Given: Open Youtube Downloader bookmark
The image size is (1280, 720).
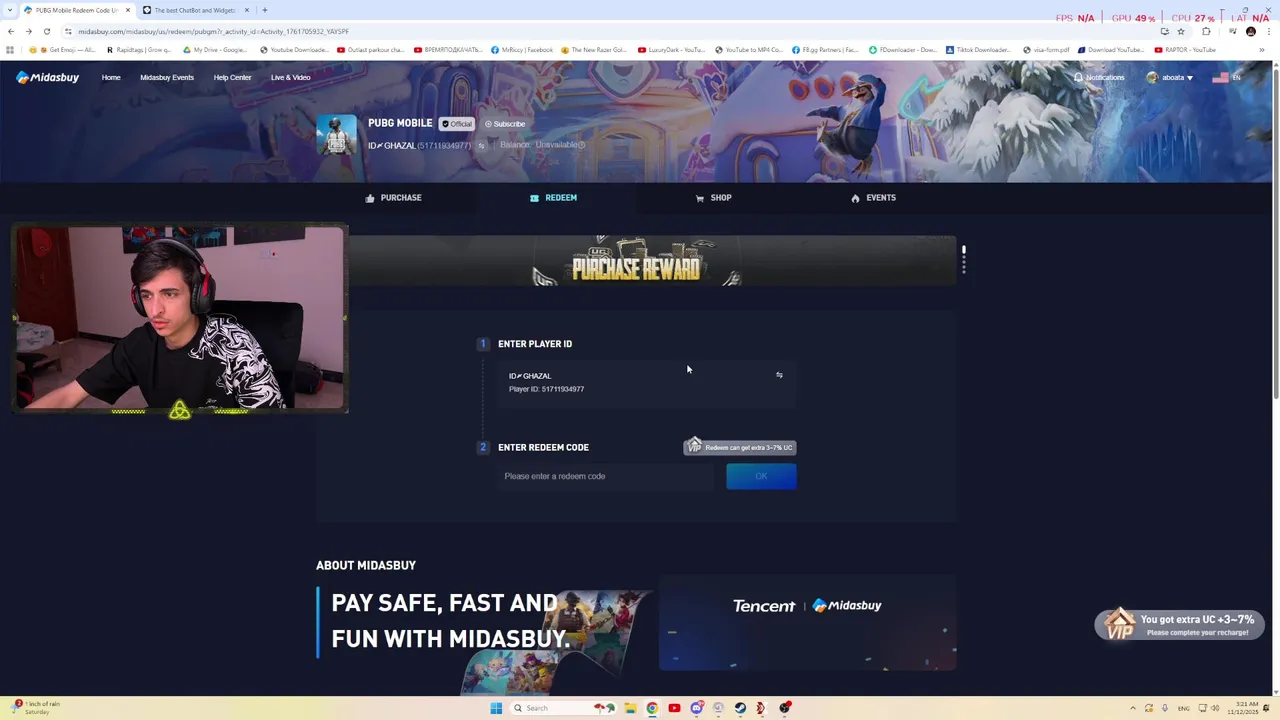Looking at the screenshot, I should pos(294,50).
